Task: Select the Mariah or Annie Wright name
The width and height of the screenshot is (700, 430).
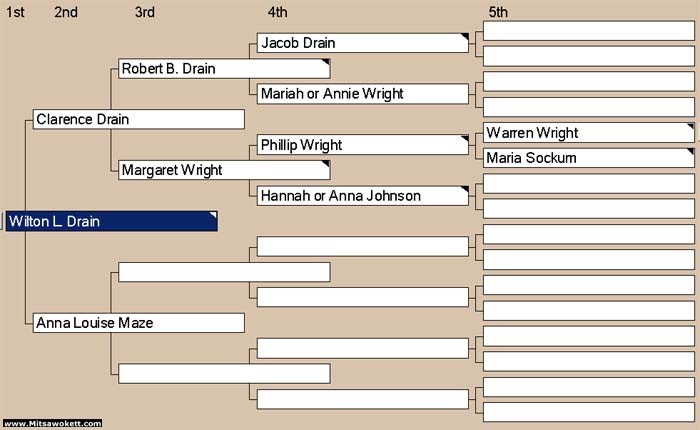Action: pos(332,94)
